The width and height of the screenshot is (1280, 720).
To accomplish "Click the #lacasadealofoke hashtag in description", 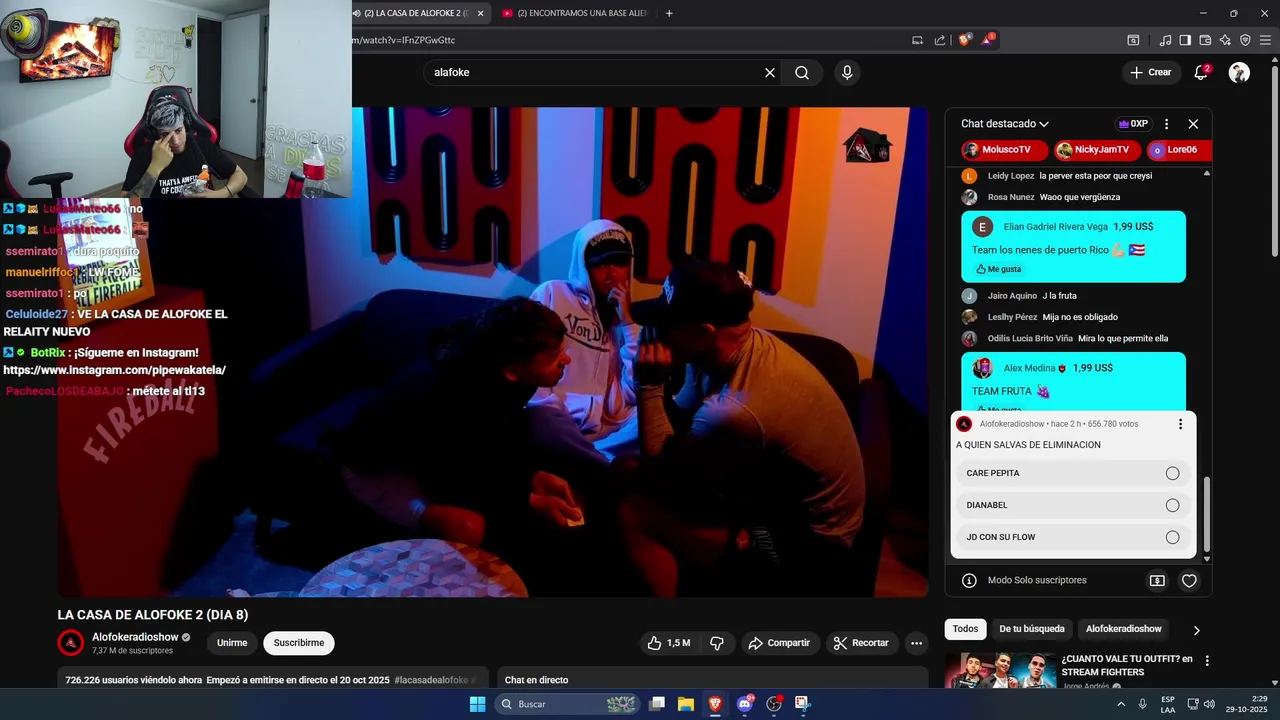I will (431, 680).
